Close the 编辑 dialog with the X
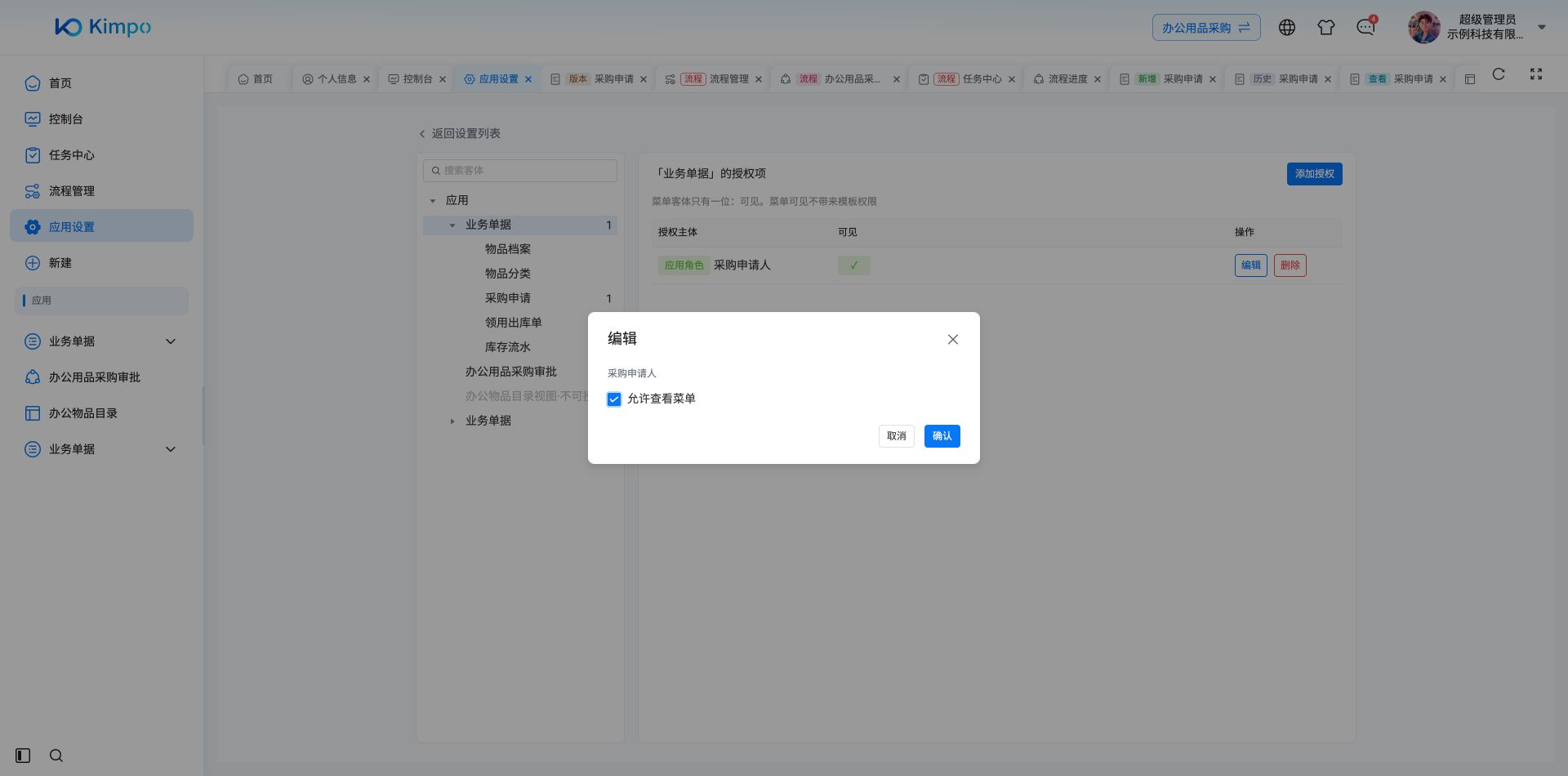Viewport: 1568px width, 776px height. (953, 340)
